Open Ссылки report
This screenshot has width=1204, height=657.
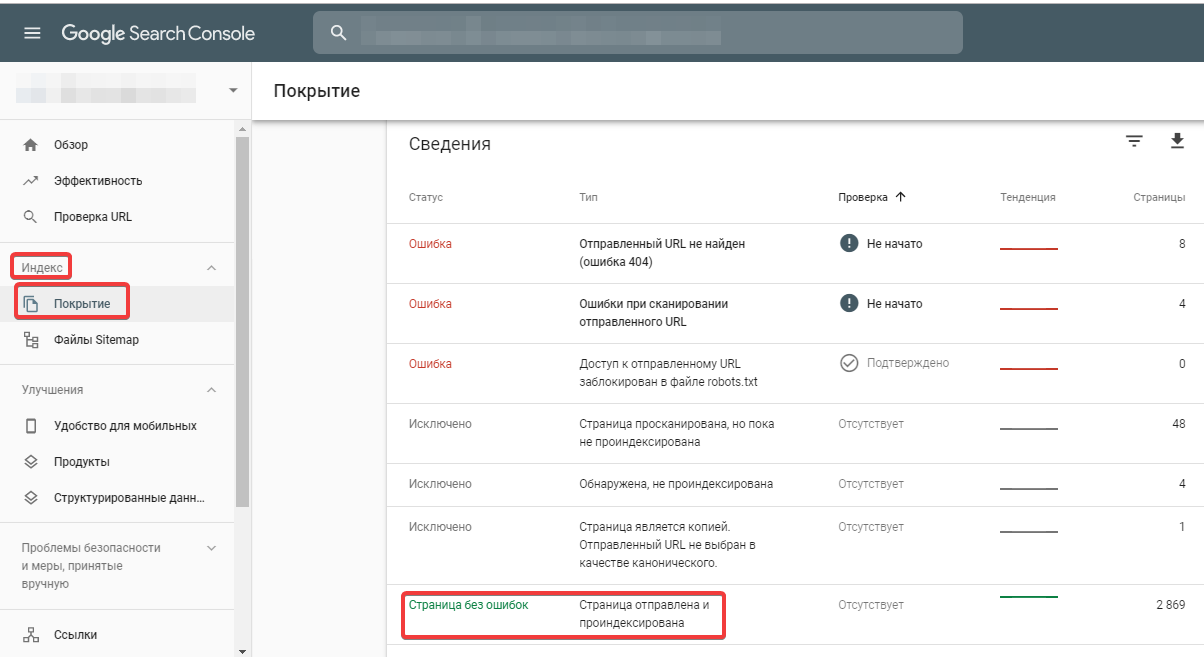(x=76, y=635)
